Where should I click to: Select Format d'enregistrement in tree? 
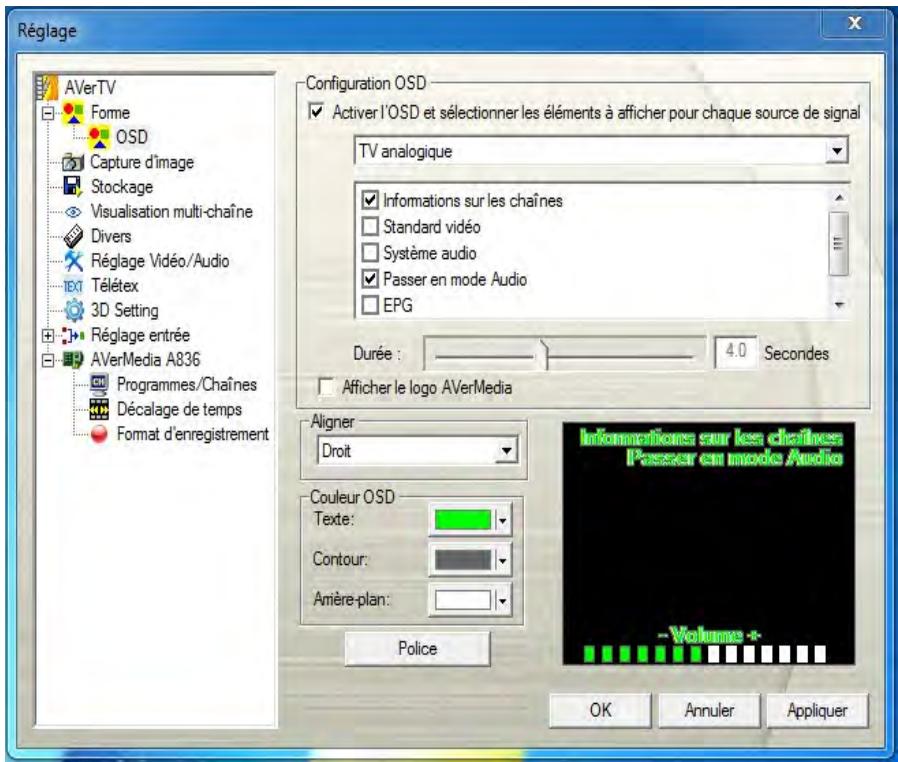tap(193, 435)
